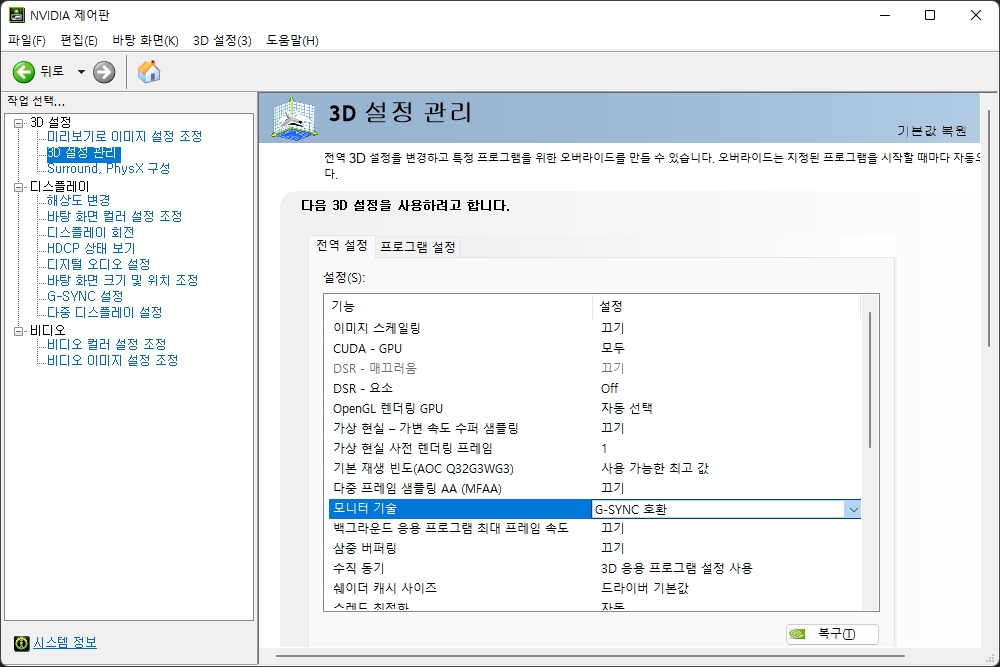Collapse the 디스플레이 tree node

coord(18,187)
